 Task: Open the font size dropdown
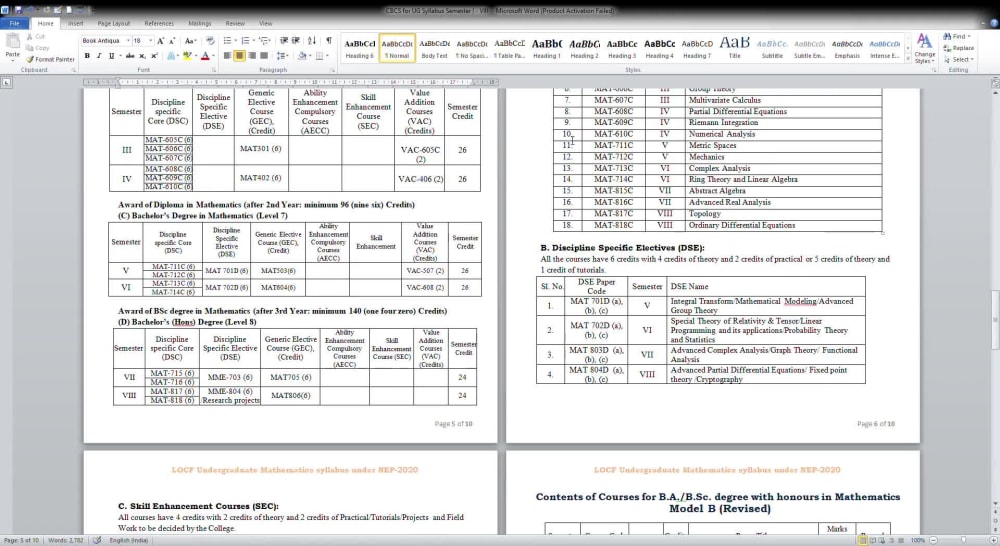click(x=151, y=41)
